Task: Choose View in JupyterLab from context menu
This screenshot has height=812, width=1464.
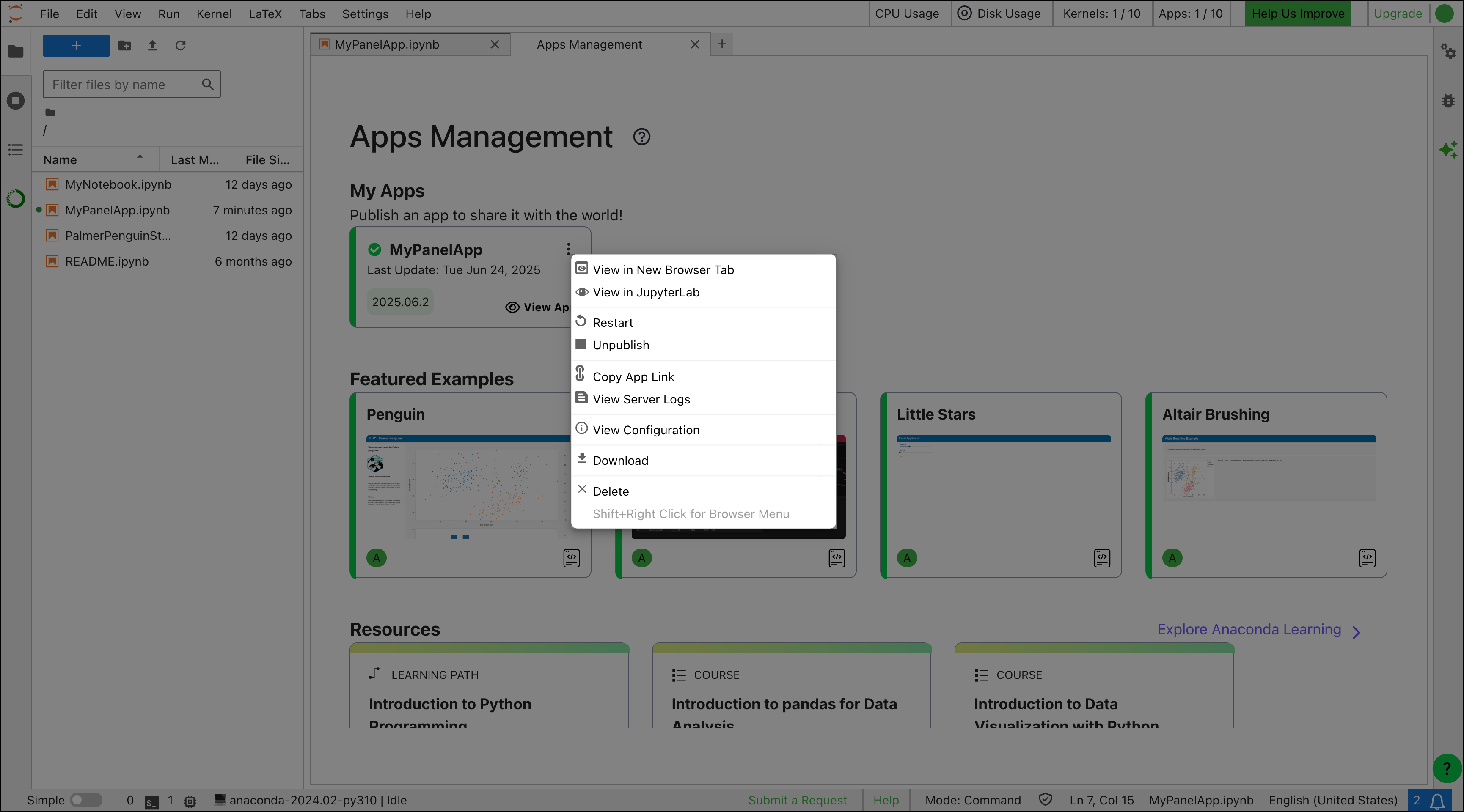Action: (646, 293)
